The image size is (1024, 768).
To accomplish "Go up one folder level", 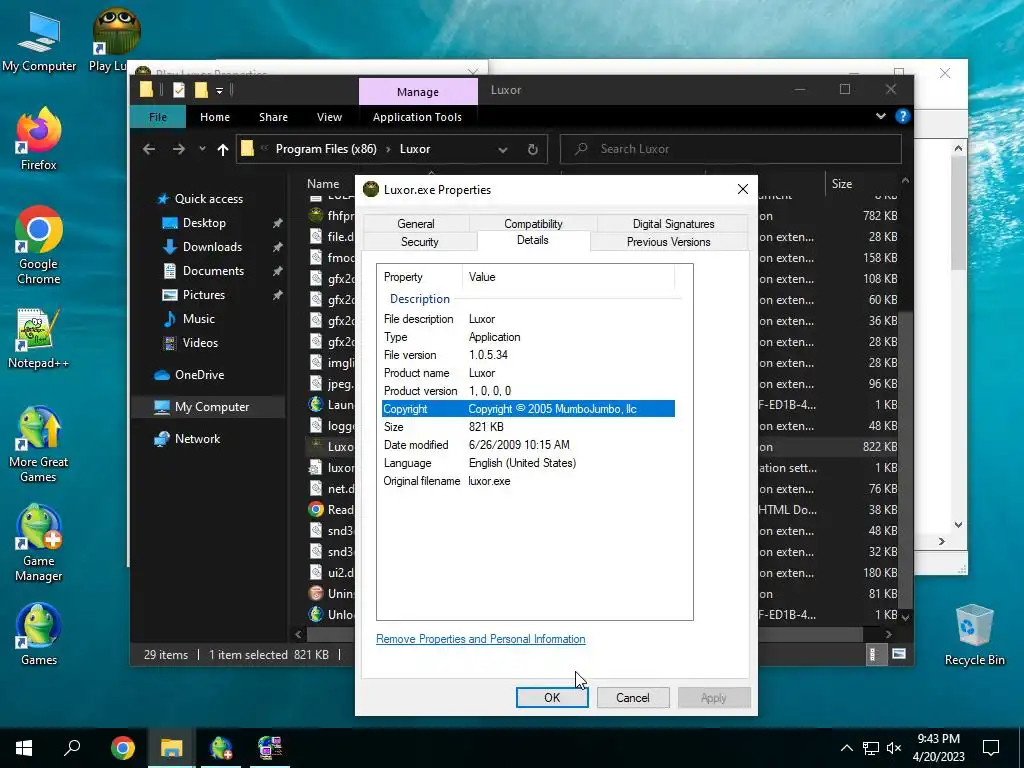I will pyautogui.click(x=223, y=150).
